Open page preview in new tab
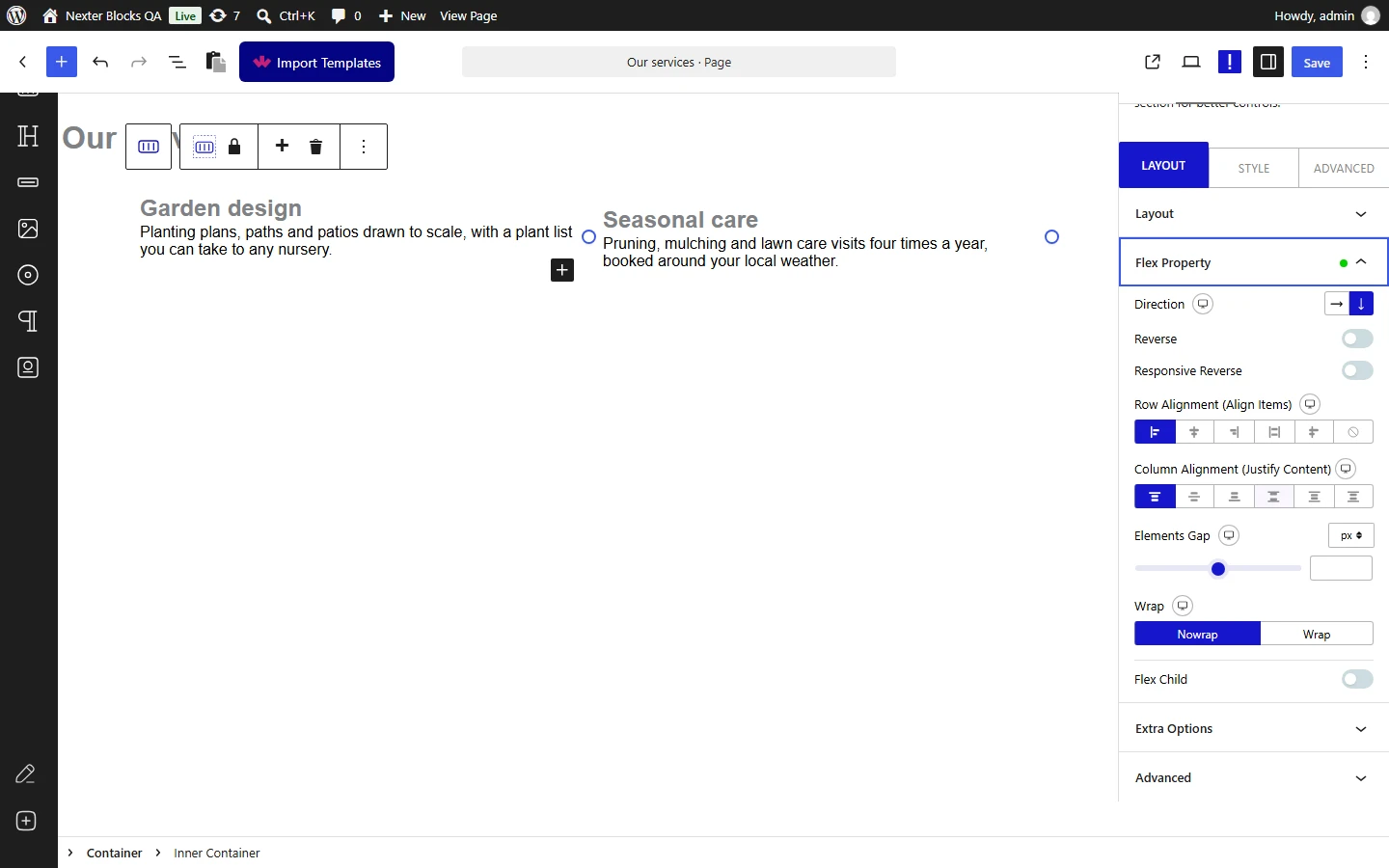The width and height of the screenshot is (1389, 868). coord(1153,62)
